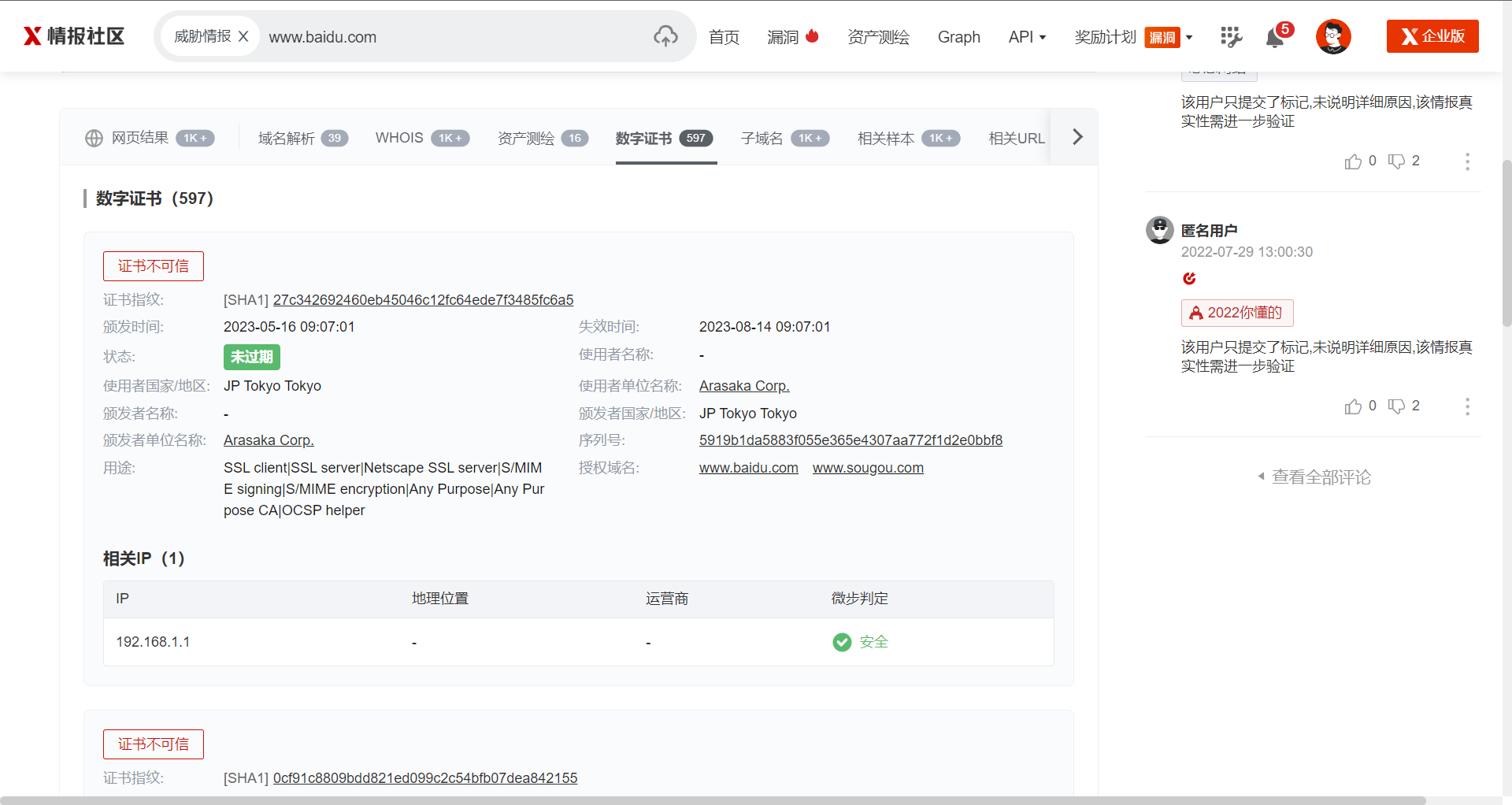Click the search field containing www.baidu.com
1512x805 pixels.
coord(449,37)
